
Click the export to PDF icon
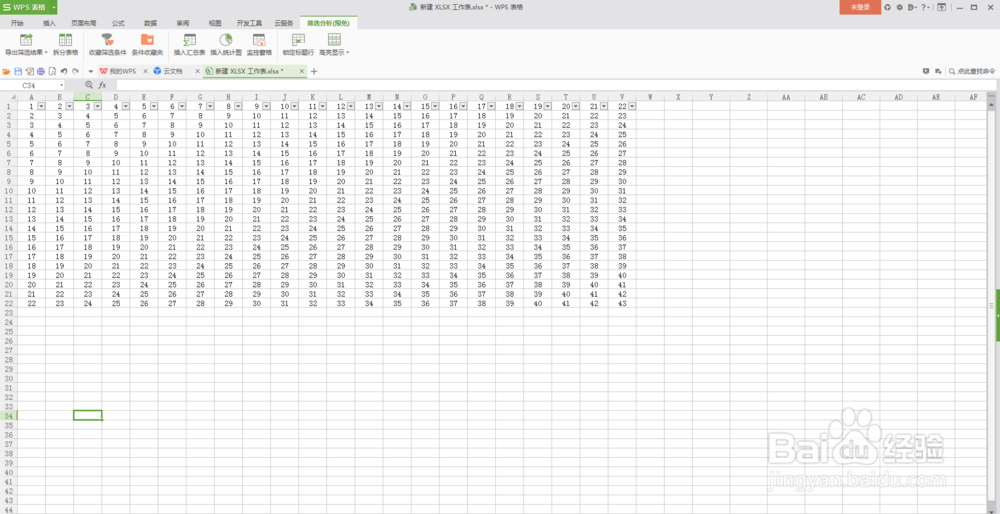point(29,71)
